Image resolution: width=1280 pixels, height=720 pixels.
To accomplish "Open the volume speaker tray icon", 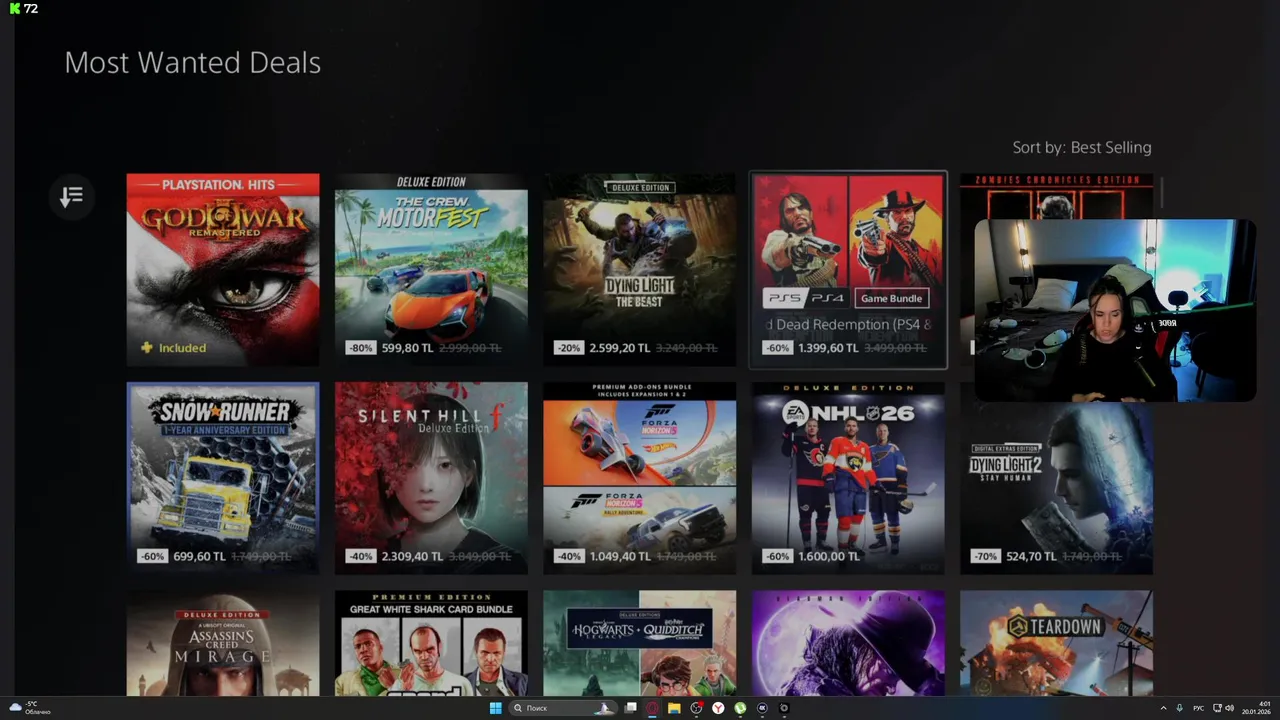I will point(1229,708).
